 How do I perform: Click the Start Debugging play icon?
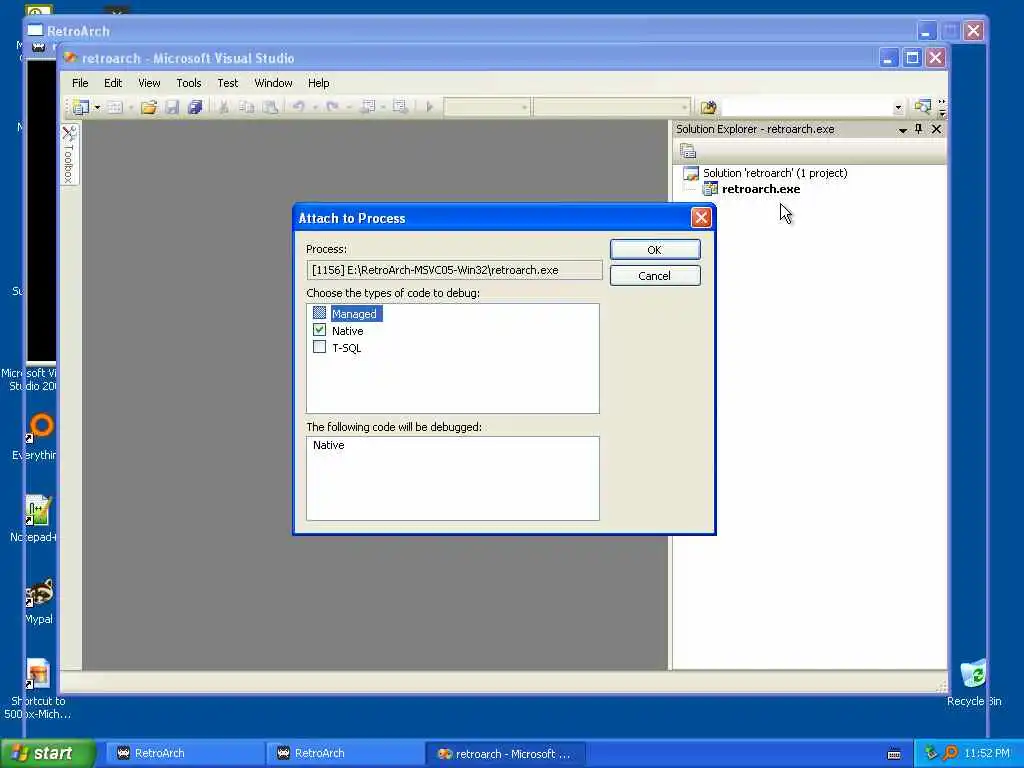[430, 107]
